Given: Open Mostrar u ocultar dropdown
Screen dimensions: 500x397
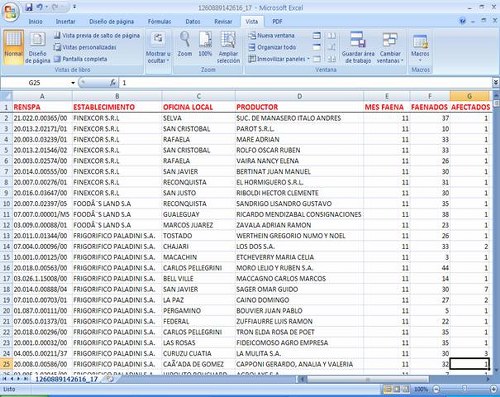Looking at the screenshot, I should tap(158, 47).
